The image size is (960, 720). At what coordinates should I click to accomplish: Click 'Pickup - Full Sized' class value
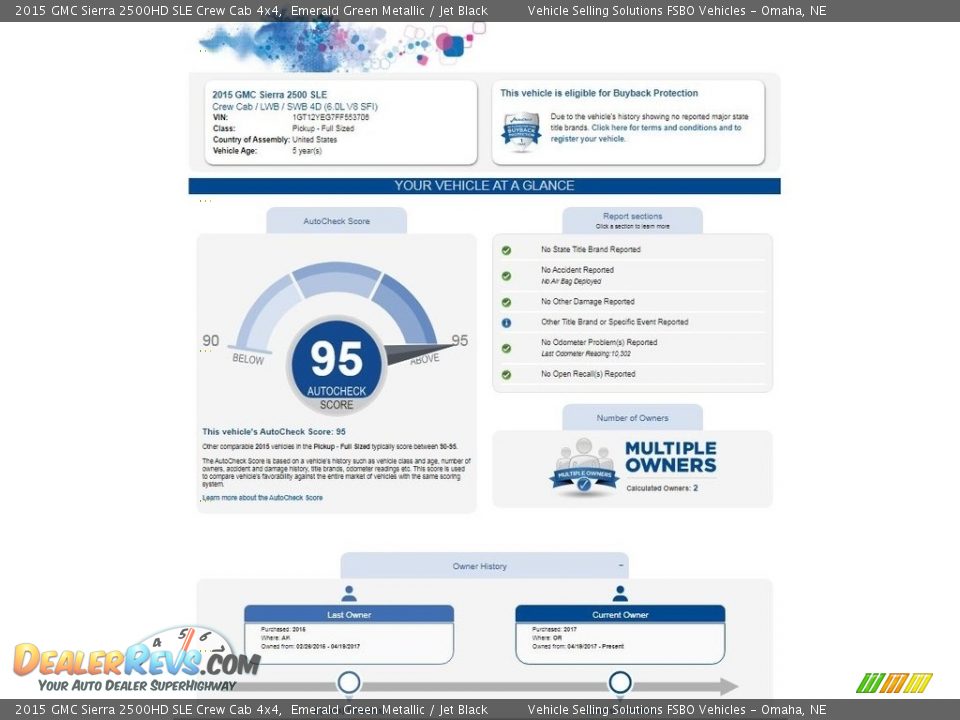point(323,129)
